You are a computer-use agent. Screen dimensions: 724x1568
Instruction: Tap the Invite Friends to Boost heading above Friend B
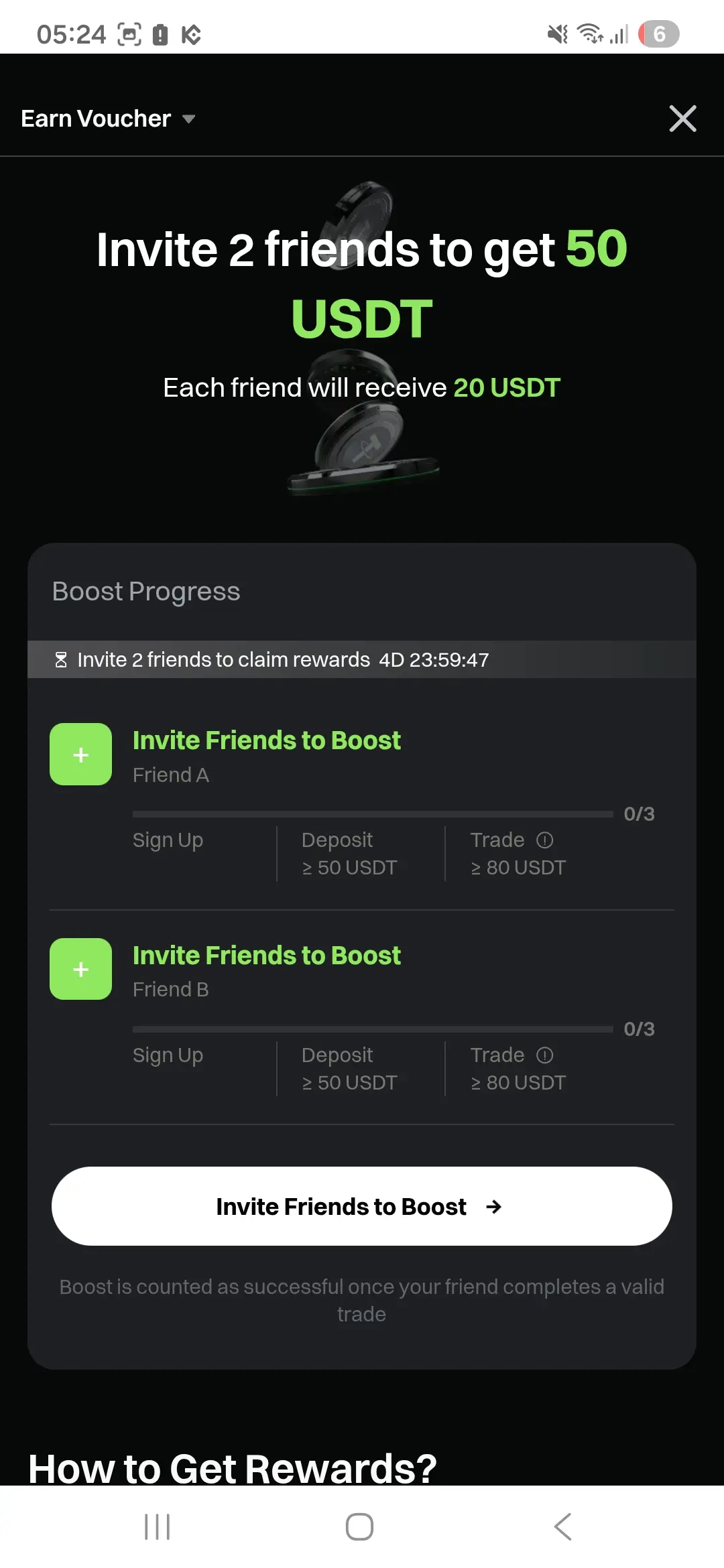pyautogui.click(x=266, y=956)
